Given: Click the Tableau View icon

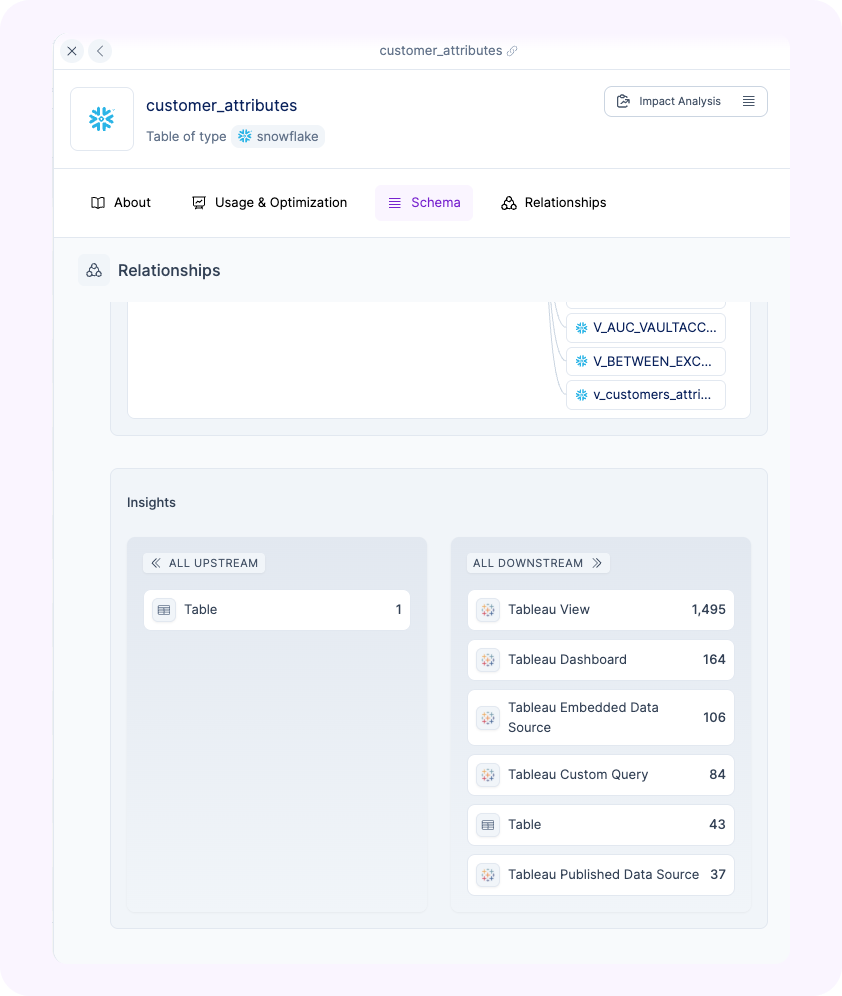Looking at the screenshot, I should point(488,610).
